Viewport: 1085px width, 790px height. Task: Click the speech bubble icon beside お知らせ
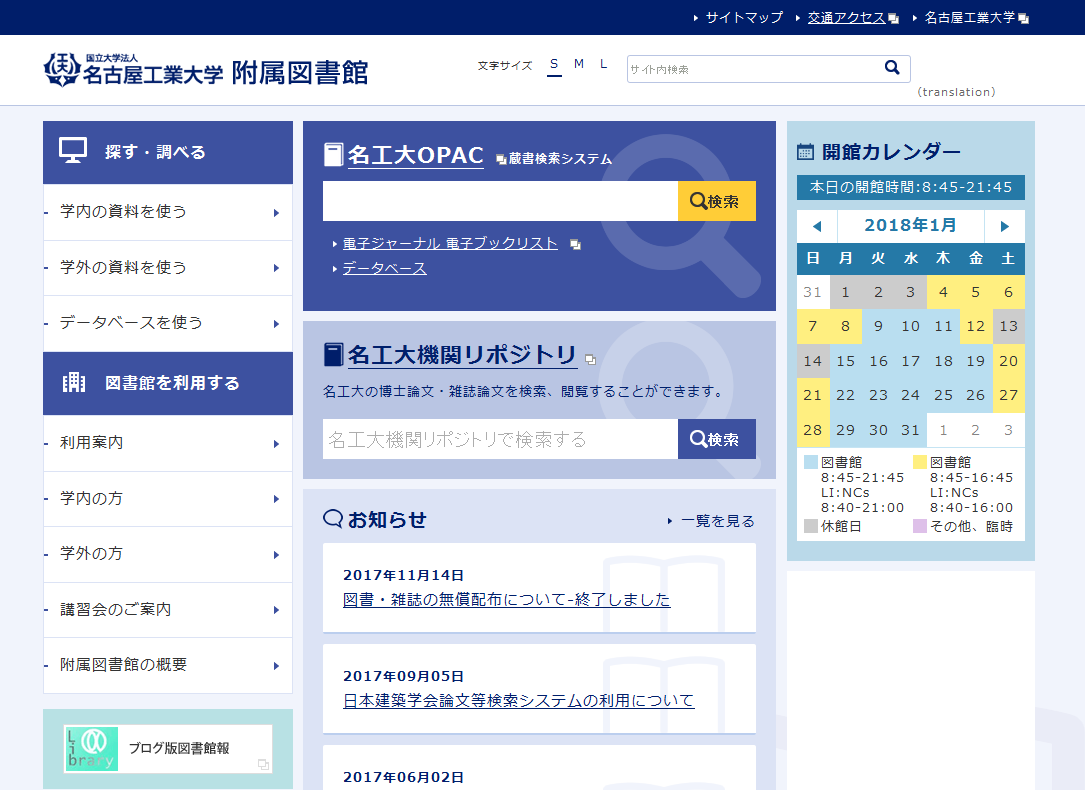click(333, 518)
